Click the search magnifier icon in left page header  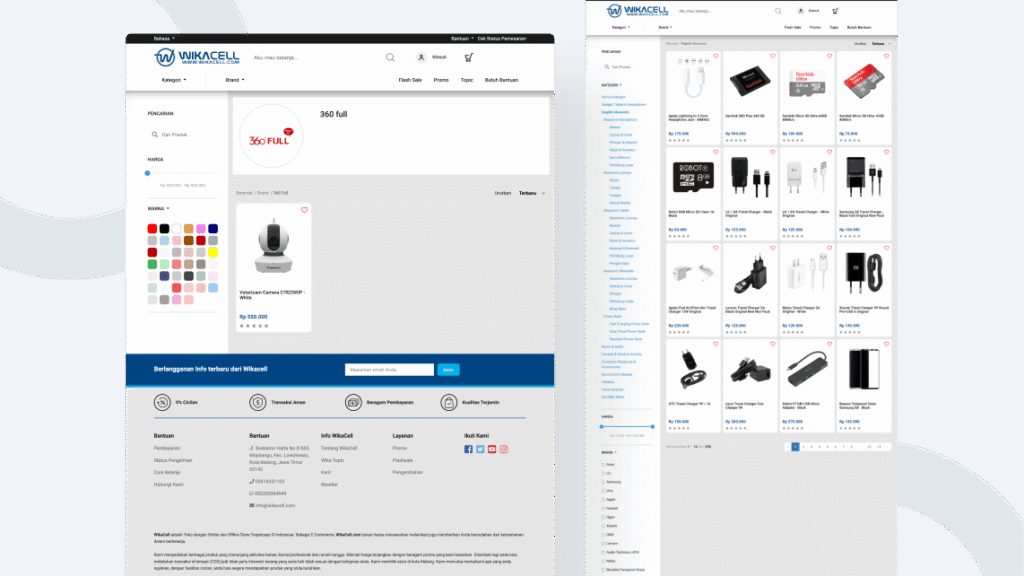coord(390,57)
